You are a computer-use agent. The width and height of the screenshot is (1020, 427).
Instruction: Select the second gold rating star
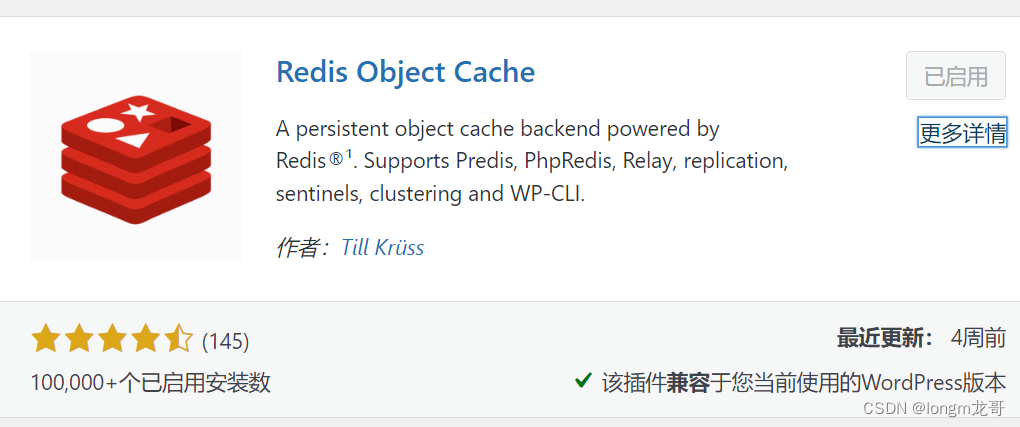(x=79, y=340)
